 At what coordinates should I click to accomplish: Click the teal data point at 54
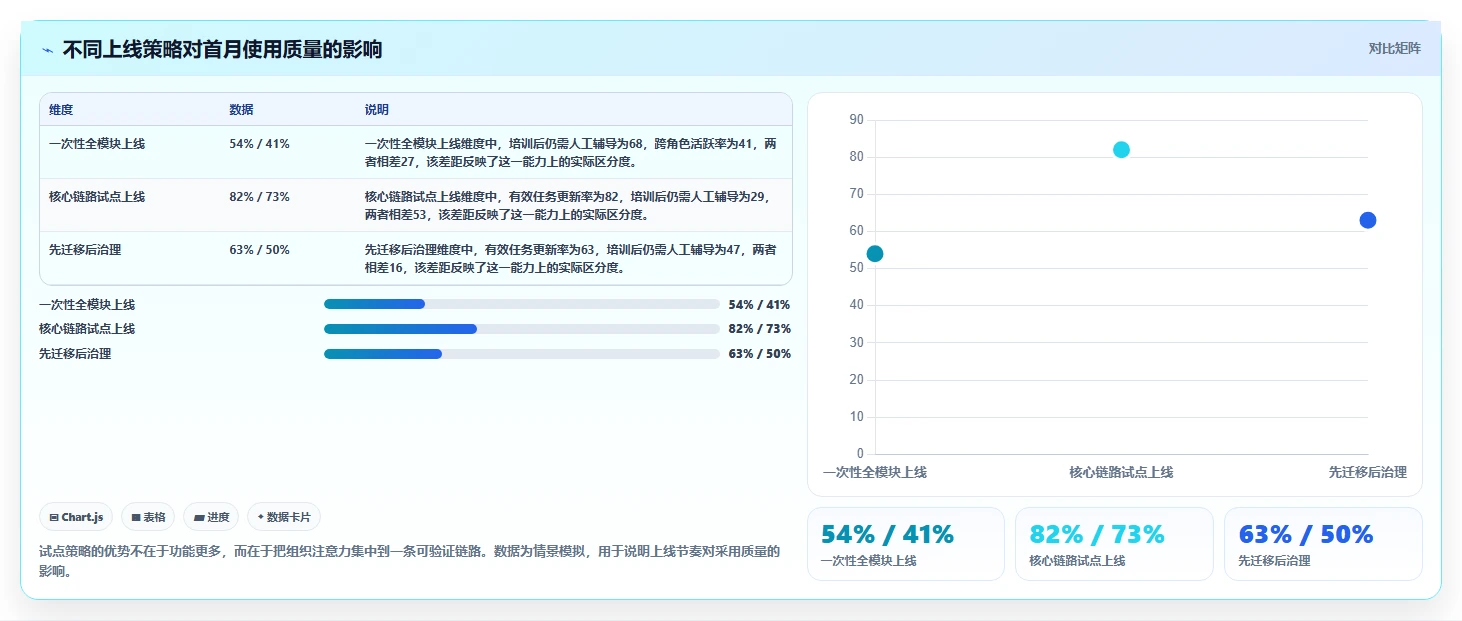point(875,253)
